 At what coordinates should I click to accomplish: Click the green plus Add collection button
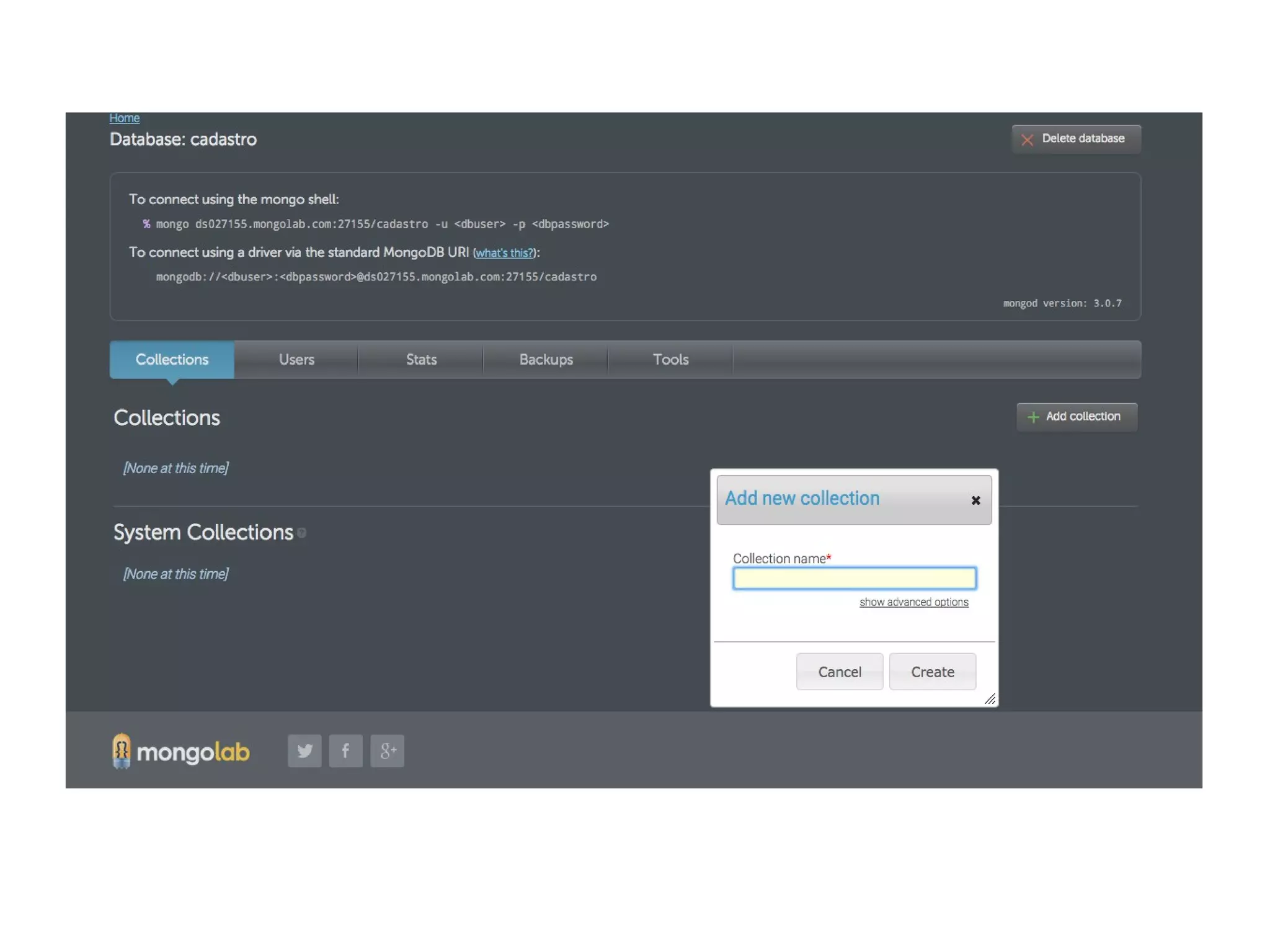click(1076, 416)
